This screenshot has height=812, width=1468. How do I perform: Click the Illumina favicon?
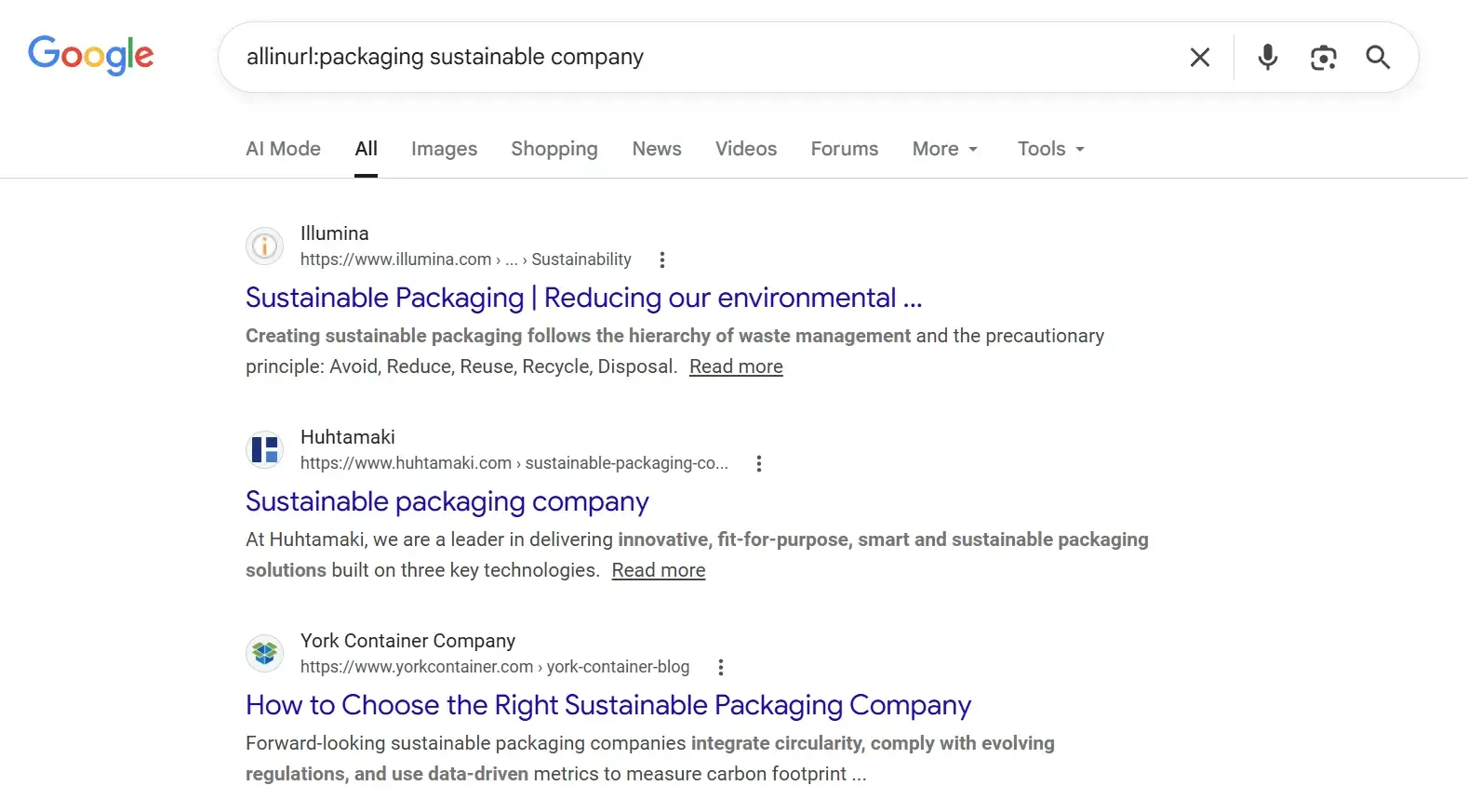point(264,246)
